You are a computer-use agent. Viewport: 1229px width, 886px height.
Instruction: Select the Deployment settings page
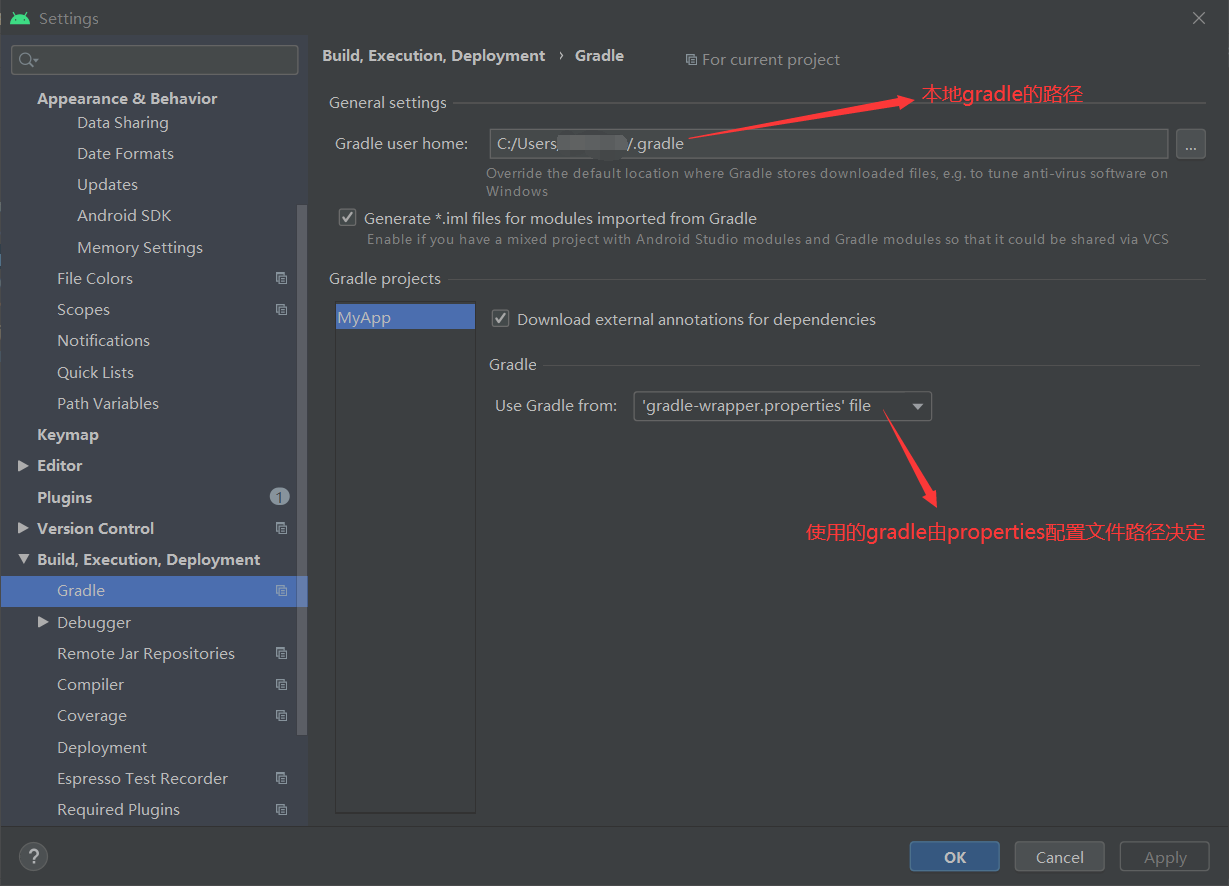pos(102,747)
